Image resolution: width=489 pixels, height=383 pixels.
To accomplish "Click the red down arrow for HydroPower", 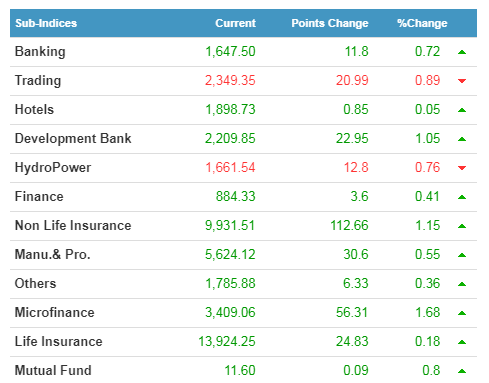I will click(462, 168).
